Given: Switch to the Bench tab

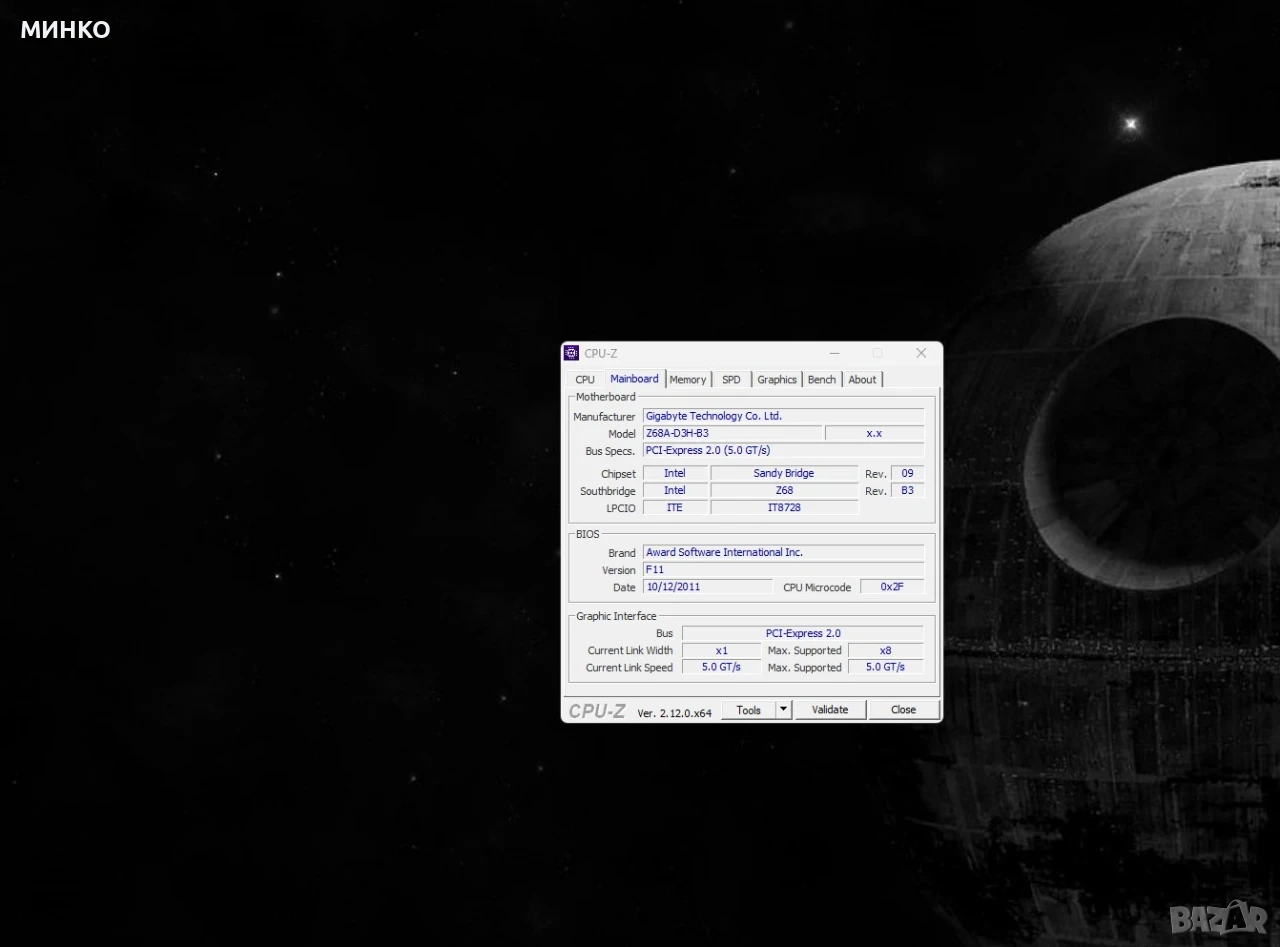Looking at the screenshot, I should coord(822,380).
